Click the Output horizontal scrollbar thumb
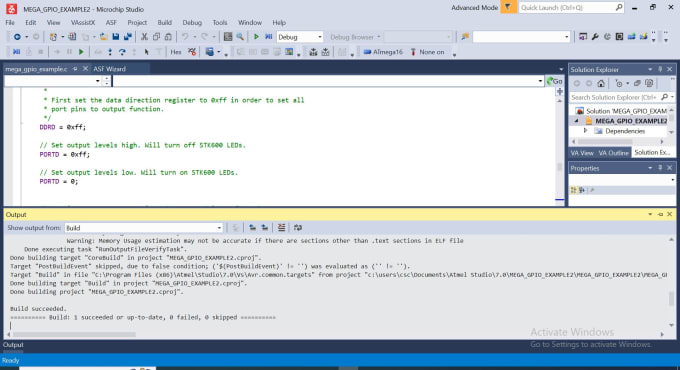The height and width of the screenshot is (370, 680). tap(74, 334)
